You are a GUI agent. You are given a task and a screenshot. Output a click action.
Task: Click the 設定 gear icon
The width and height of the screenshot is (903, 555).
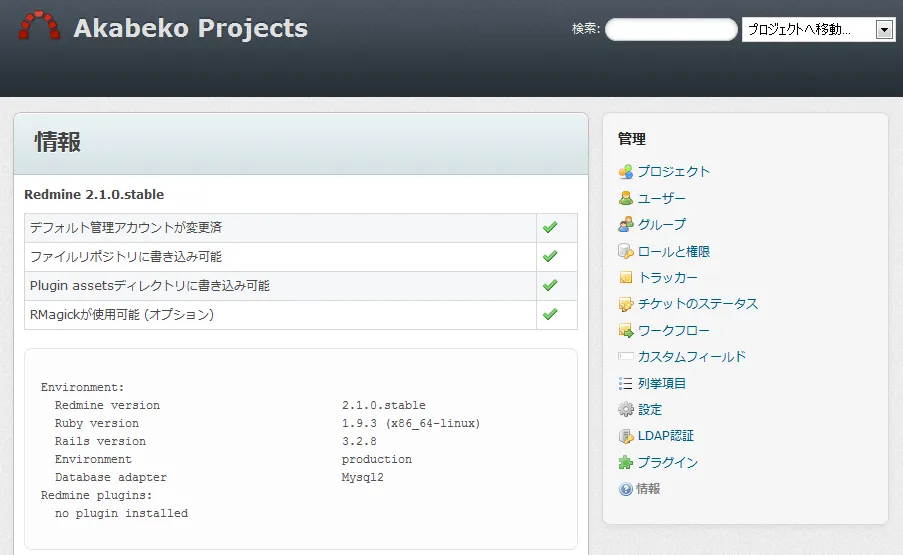625,409
